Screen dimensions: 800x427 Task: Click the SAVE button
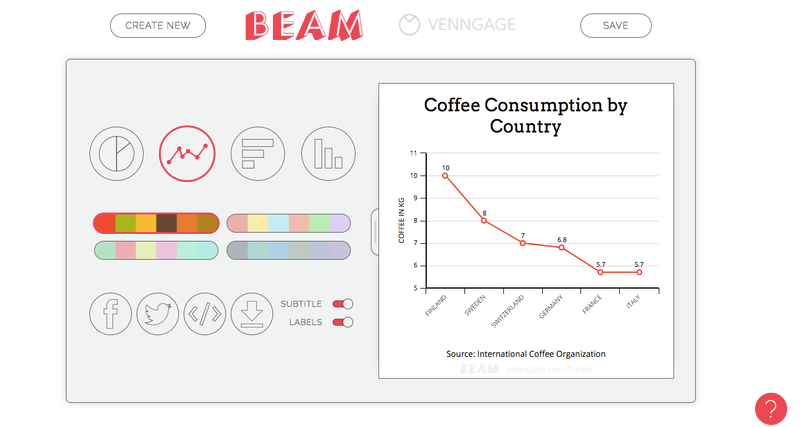click(616, 26)
